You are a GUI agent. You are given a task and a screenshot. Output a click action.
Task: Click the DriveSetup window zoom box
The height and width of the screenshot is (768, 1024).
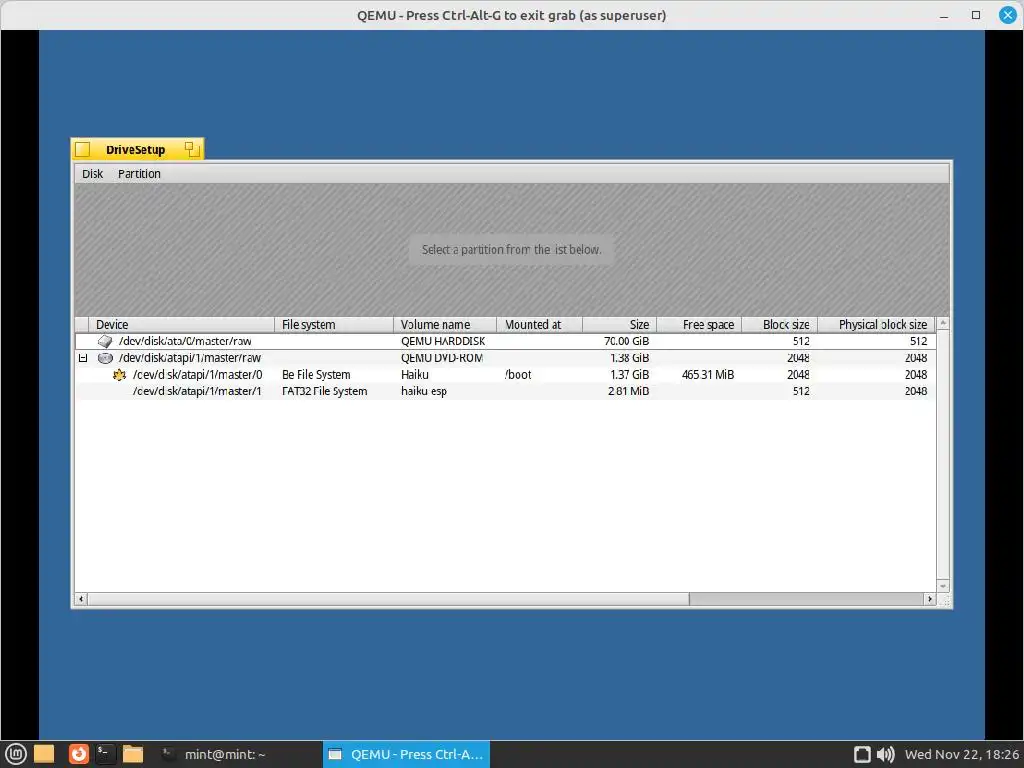[191, 149]
